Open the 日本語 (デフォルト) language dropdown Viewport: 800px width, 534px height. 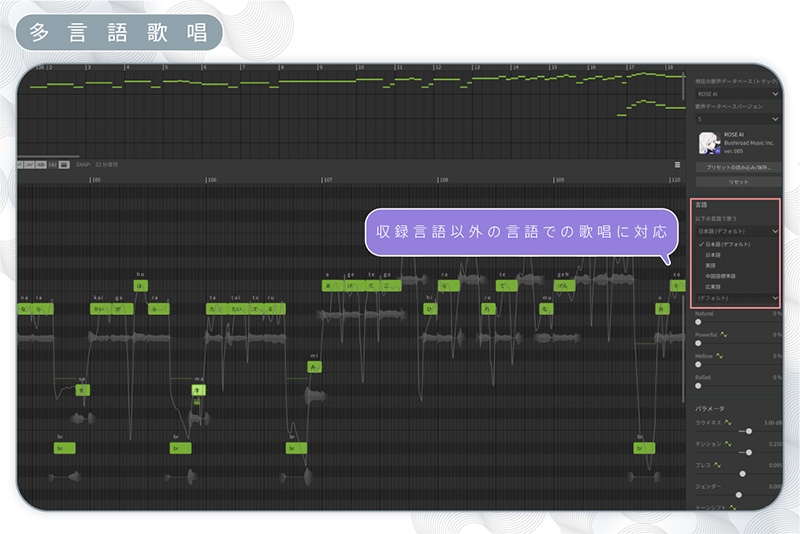(737, 230)
